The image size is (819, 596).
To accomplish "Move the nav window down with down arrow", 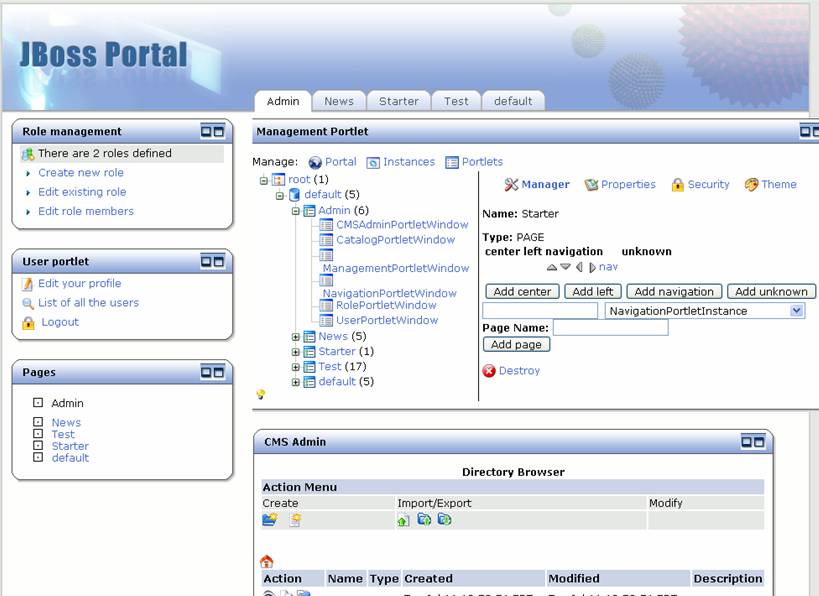I will [x=565, y=267].
